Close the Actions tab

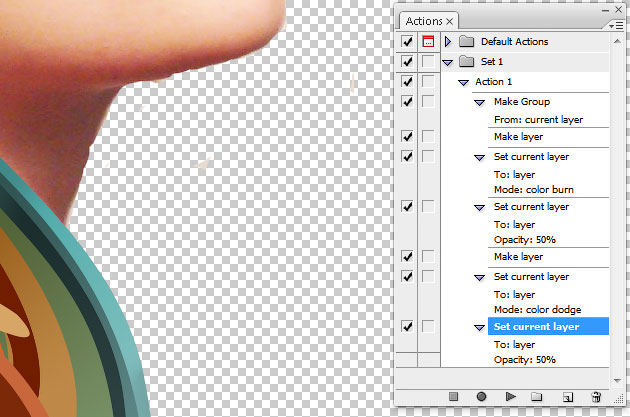[x=450, y=21]
